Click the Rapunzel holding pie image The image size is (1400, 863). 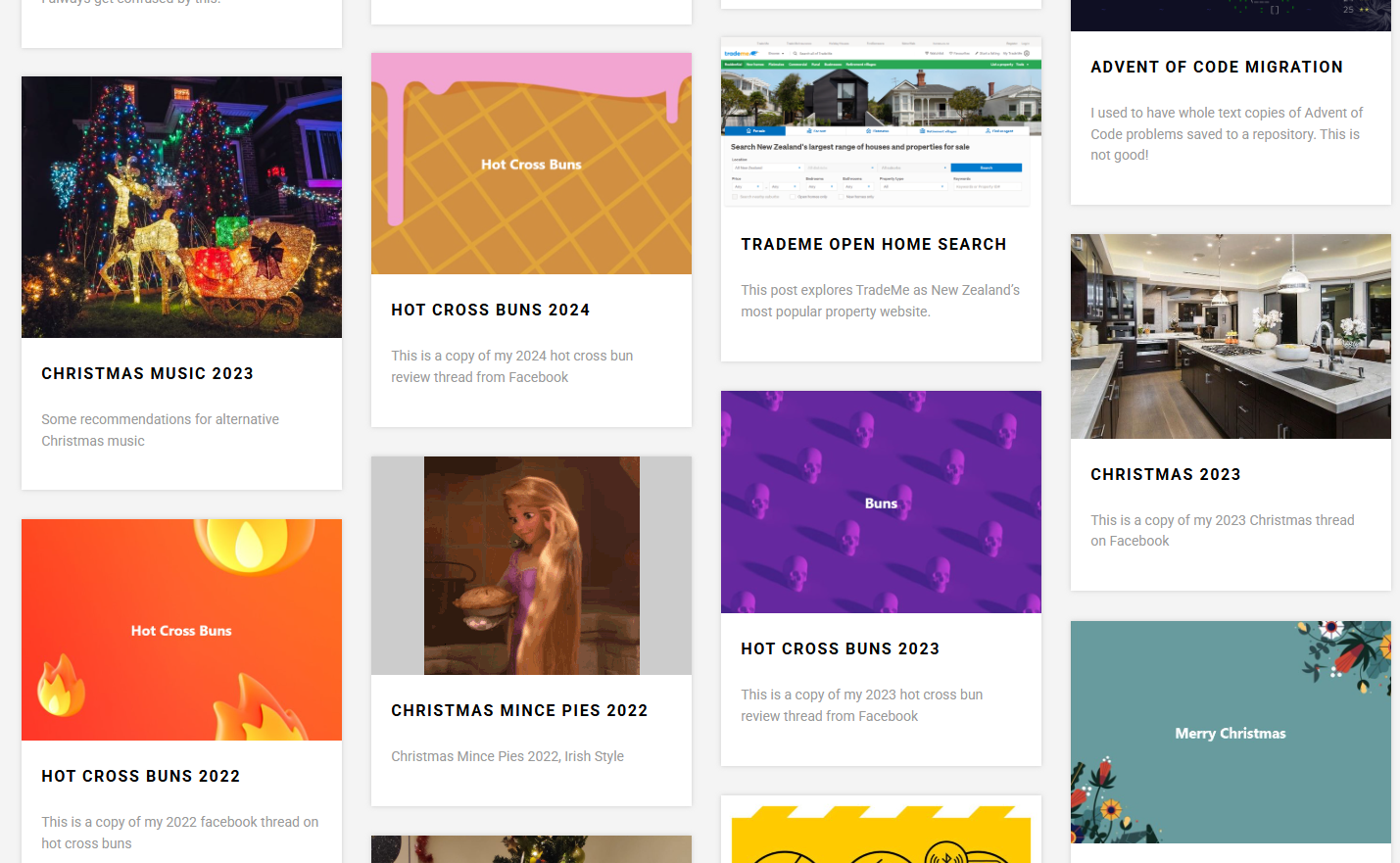(531, 565)
